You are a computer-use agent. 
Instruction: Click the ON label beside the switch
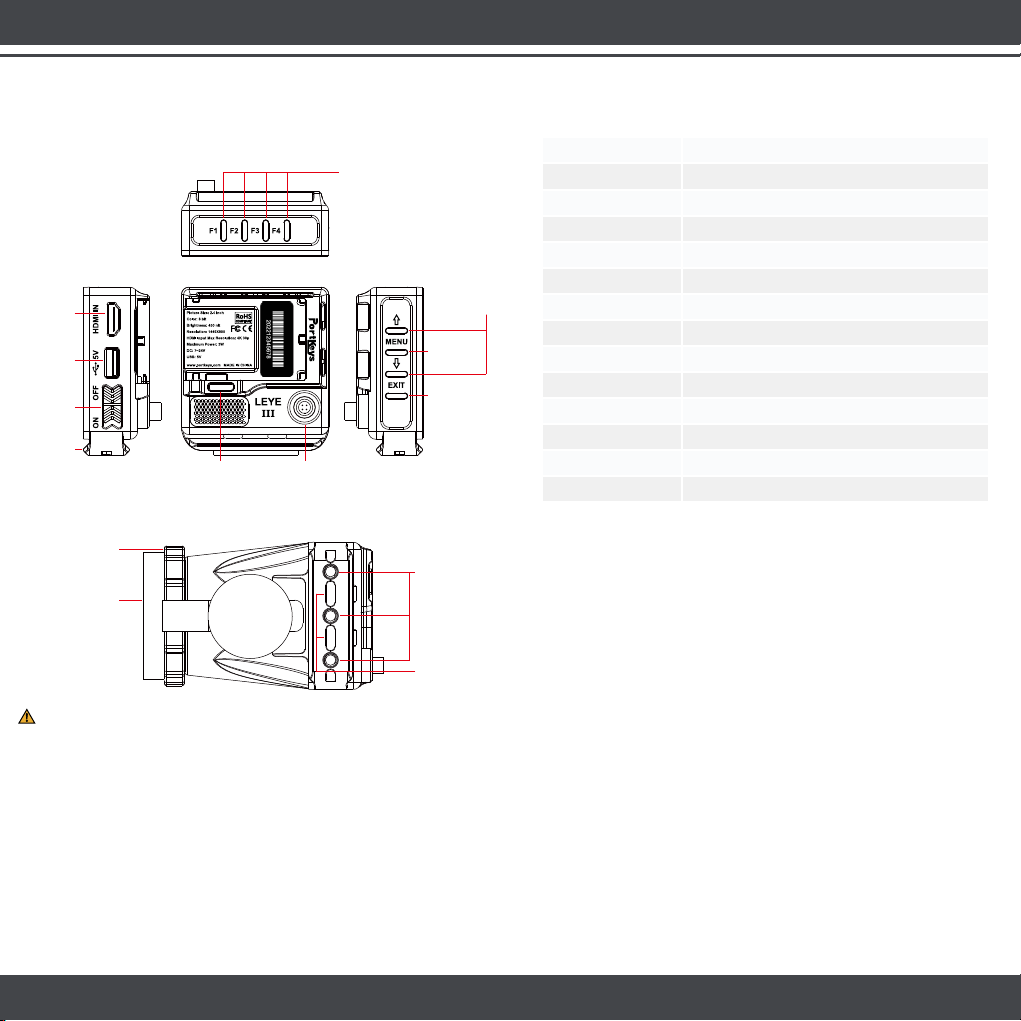(x=96, y=422)
